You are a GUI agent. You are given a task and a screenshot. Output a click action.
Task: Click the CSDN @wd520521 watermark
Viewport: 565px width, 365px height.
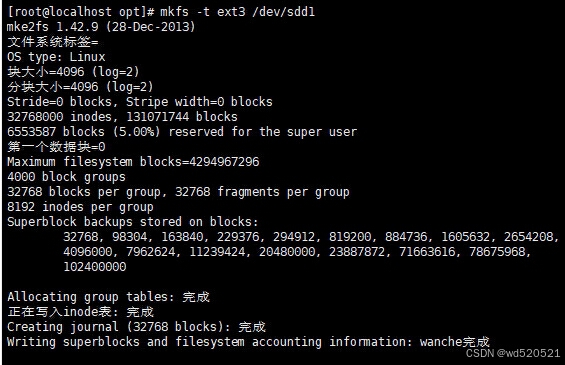pos(513,353)
